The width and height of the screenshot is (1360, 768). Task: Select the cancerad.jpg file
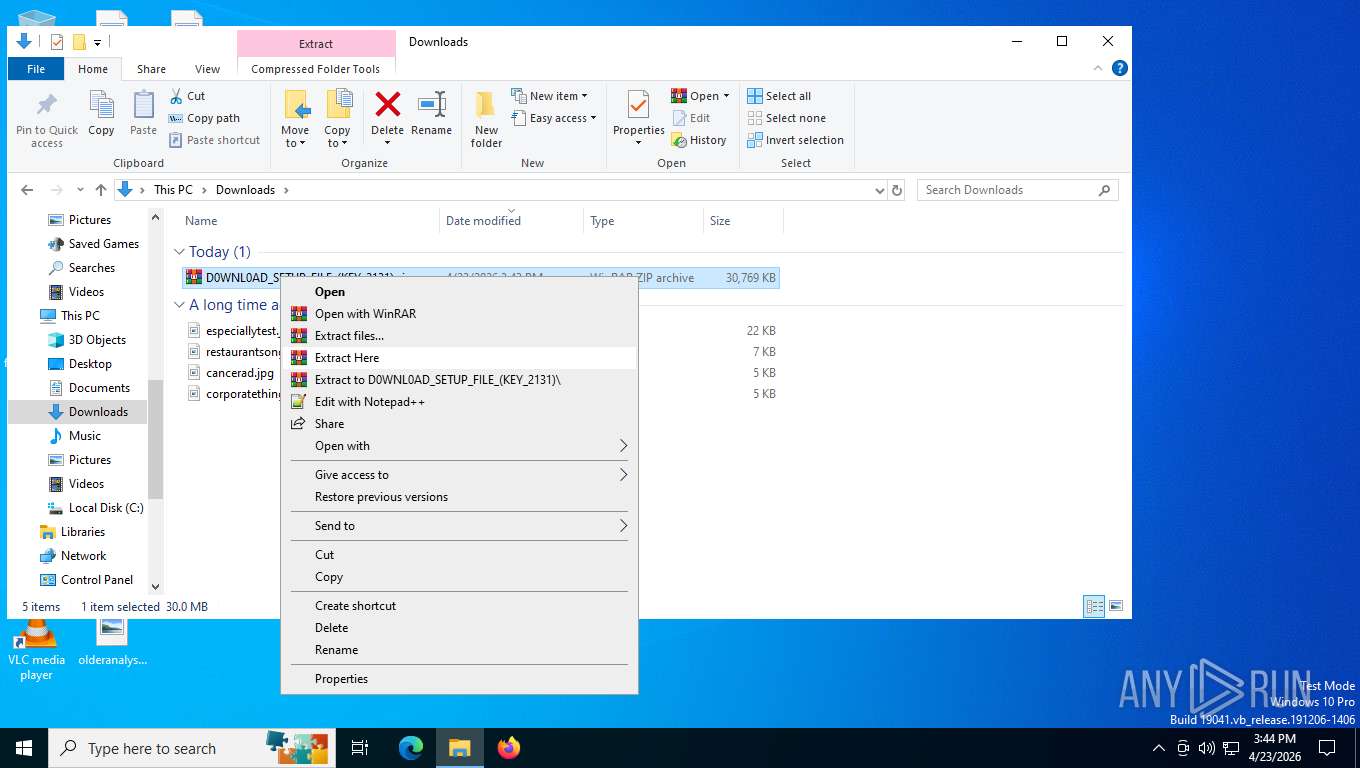click(239, 373)
